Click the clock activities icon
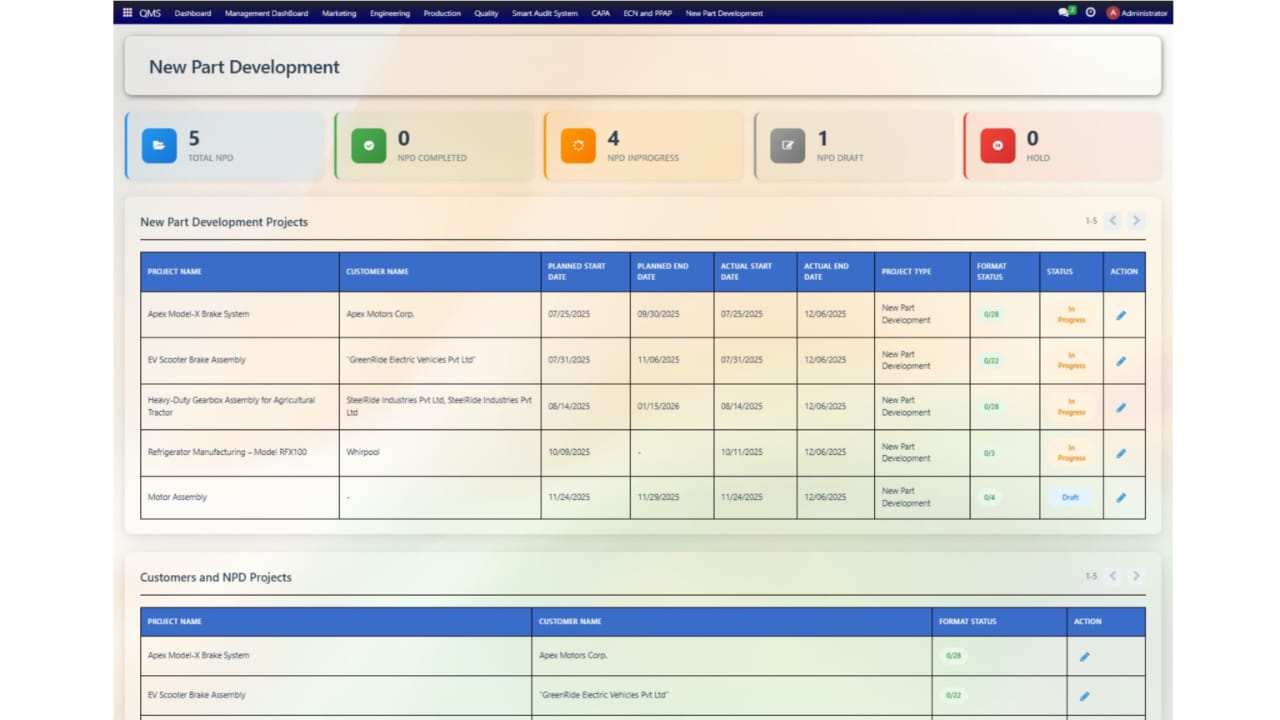This screenshot has width=1280, height=720. [1090, 13]
